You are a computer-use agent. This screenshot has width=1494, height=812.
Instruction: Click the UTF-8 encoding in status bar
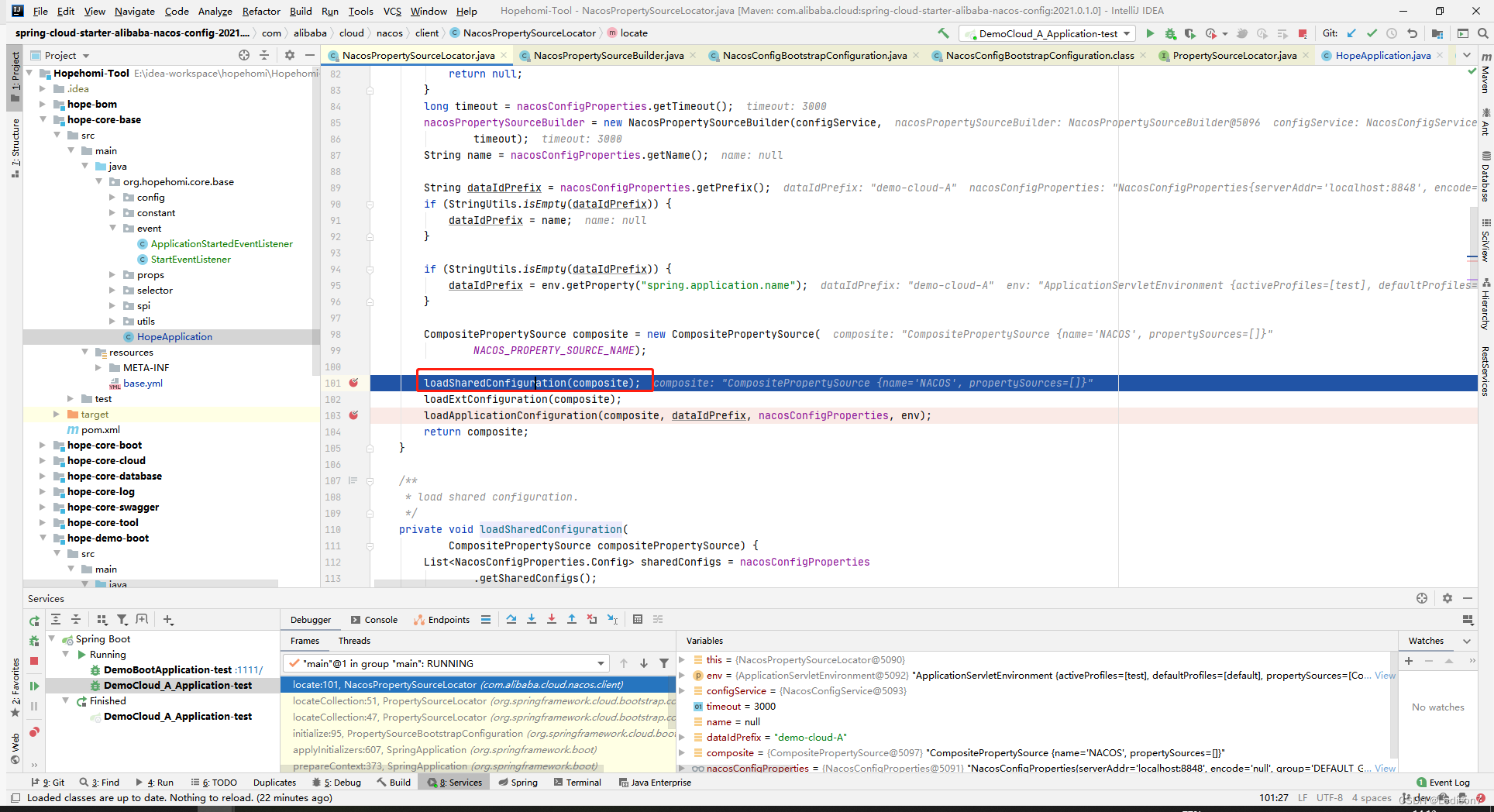tap(1330, 798)
